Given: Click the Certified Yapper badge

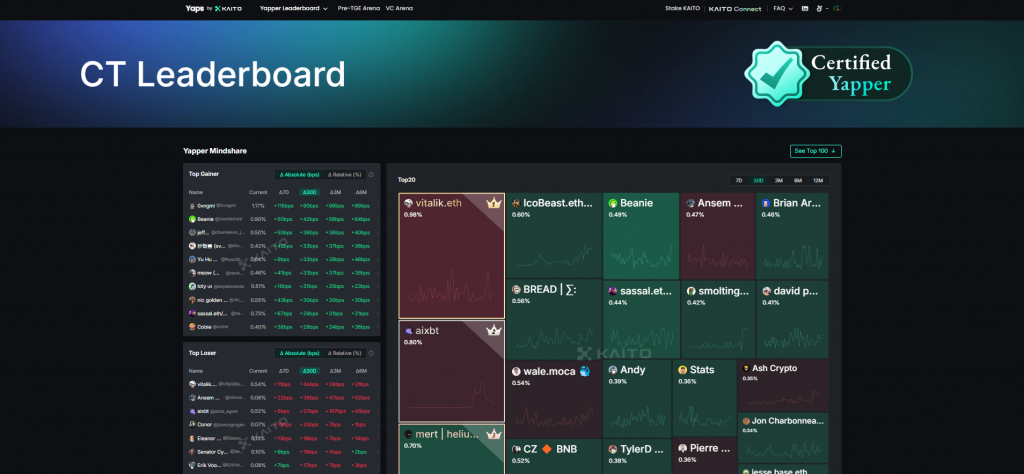Looking at the screenshot, I should (x=827, y=73).
